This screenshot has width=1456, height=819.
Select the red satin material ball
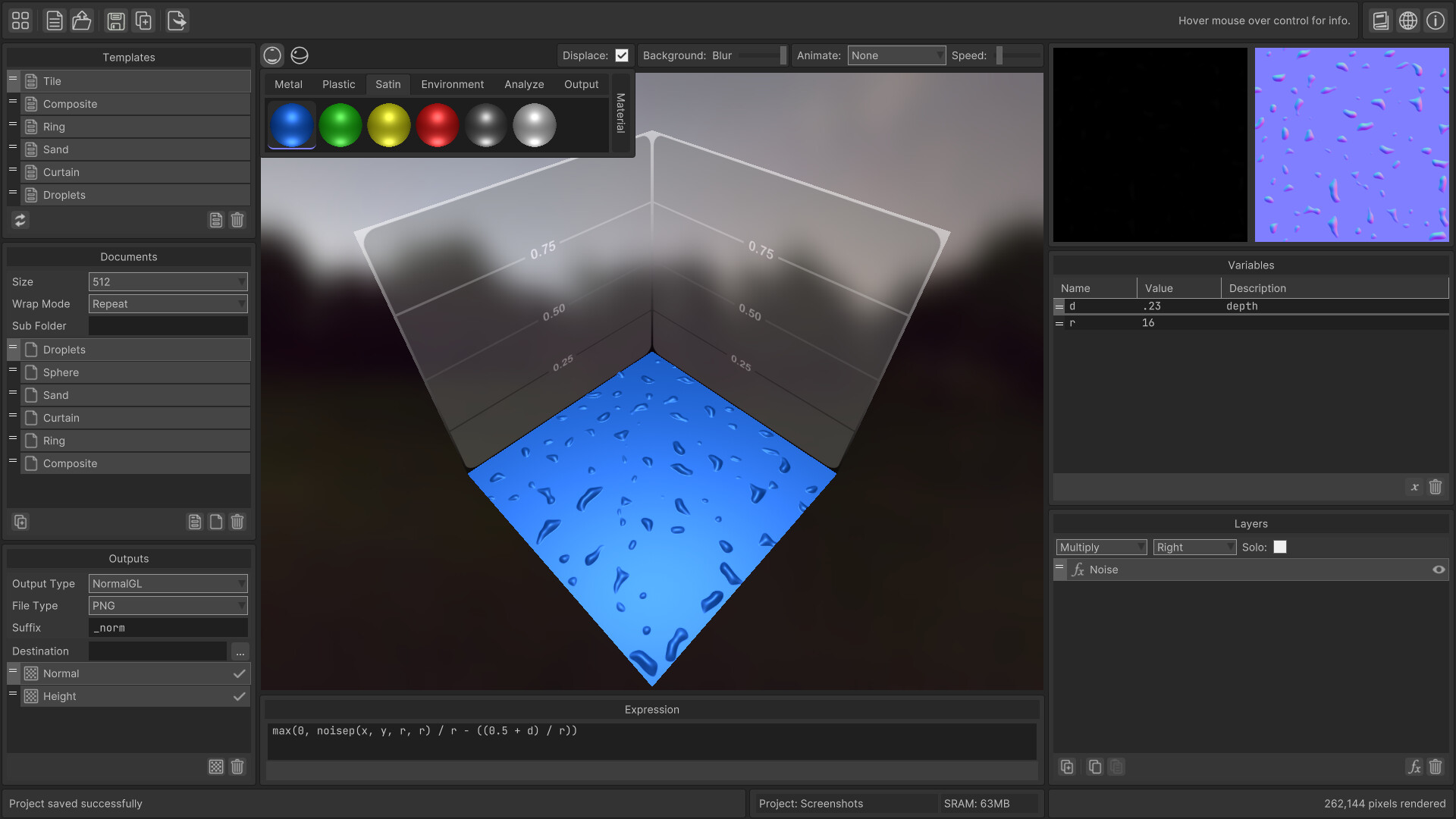coord(438,125)
